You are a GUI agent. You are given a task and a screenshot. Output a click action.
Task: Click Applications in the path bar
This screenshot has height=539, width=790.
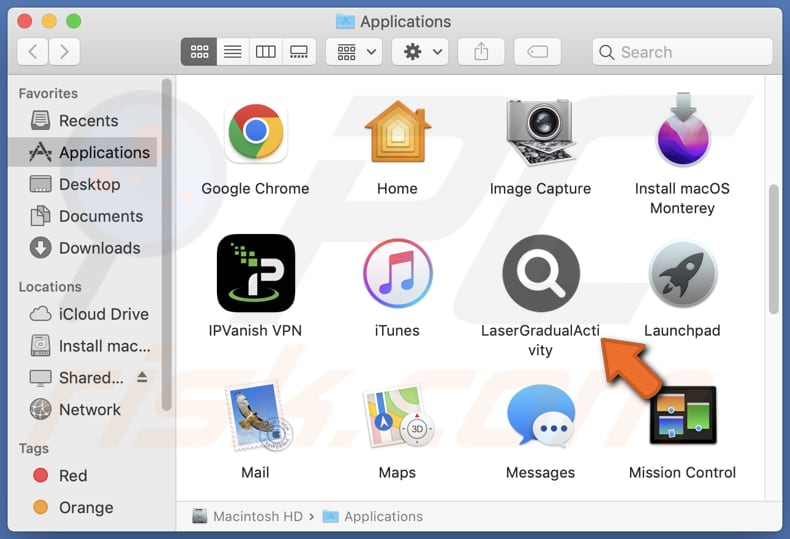coord(372,516)
